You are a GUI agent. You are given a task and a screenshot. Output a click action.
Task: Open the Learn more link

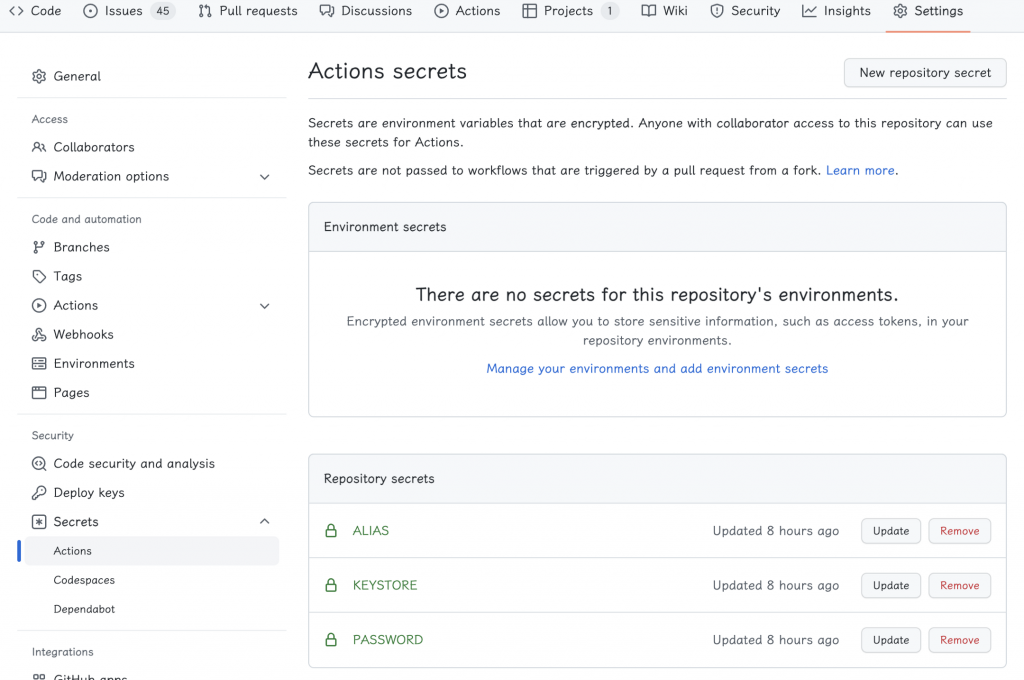(860, 171)
